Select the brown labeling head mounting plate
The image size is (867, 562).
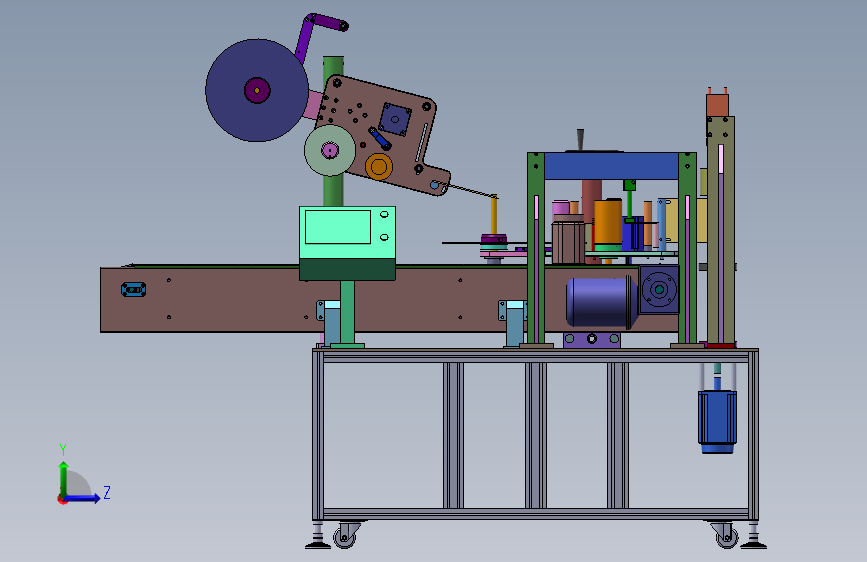click(382, 134)
